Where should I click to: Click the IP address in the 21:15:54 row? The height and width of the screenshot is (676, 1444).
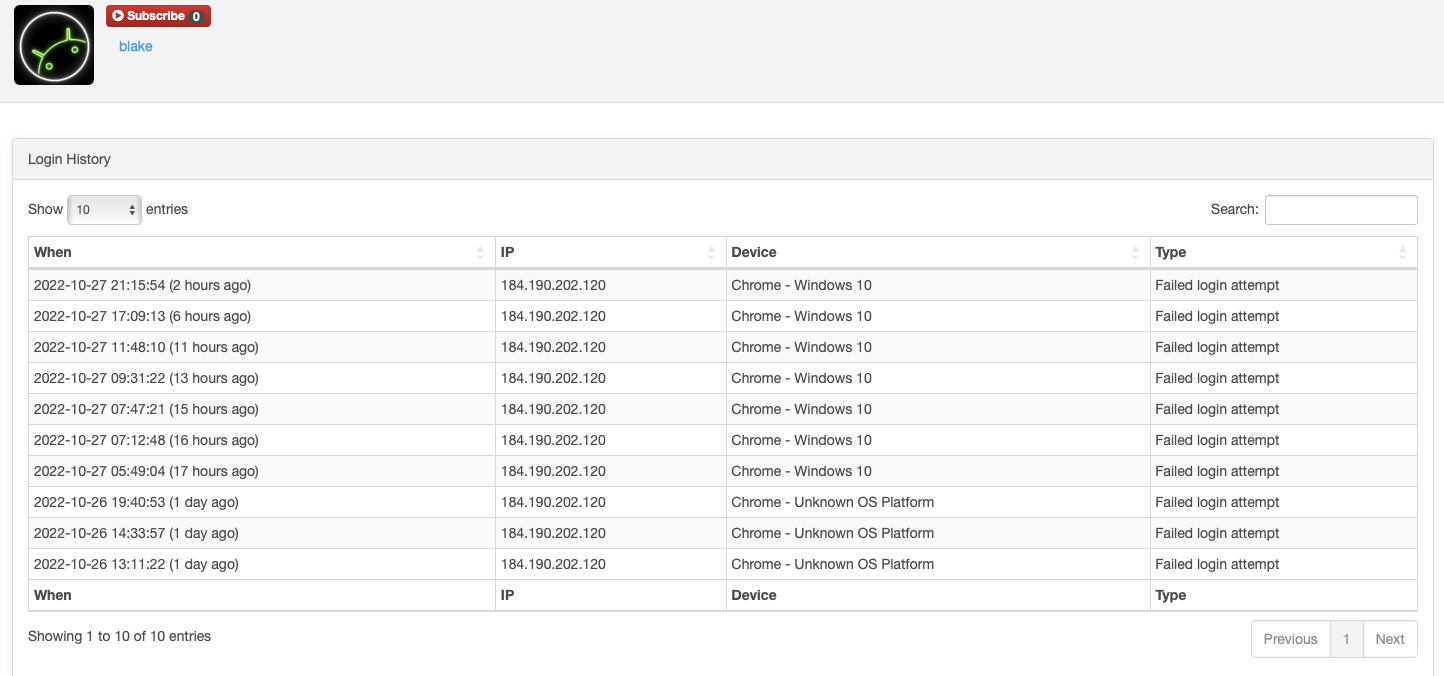pyautogui.click(x=553, y=285)
